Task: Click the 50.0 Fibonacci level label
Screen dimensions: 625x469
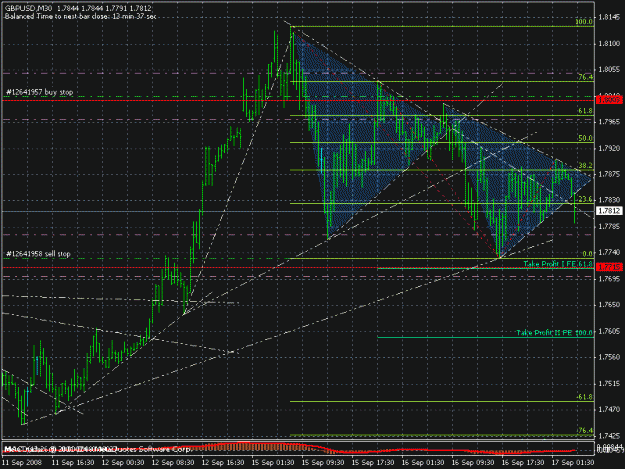Action: pos(585,138)
